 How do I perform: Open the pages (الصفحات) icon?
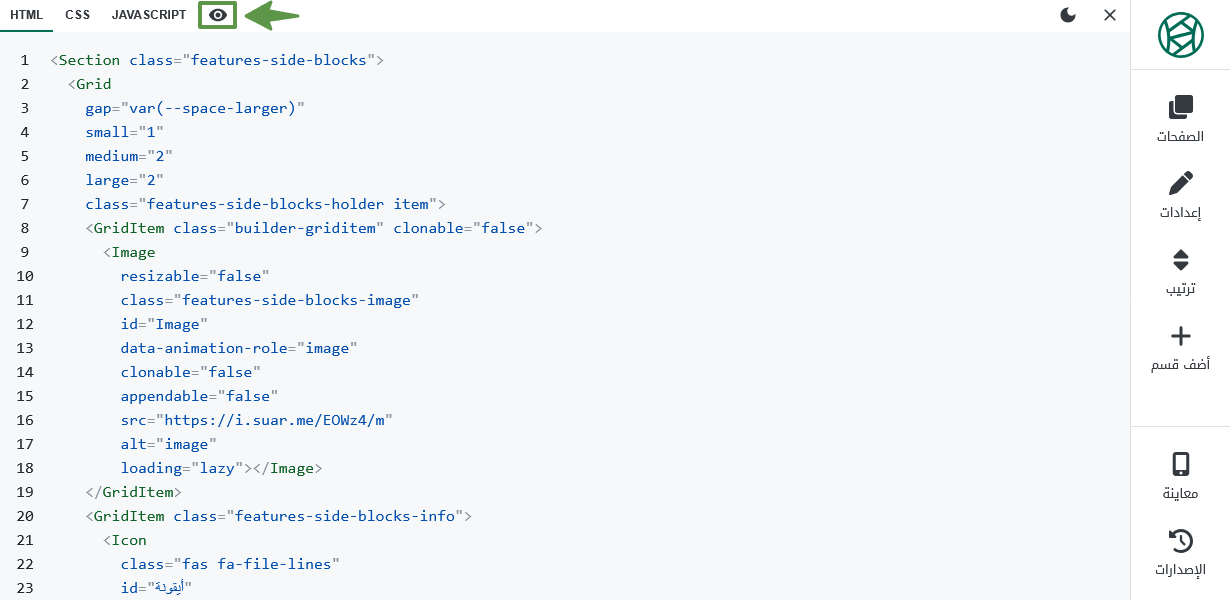[x=1181, y=106]
